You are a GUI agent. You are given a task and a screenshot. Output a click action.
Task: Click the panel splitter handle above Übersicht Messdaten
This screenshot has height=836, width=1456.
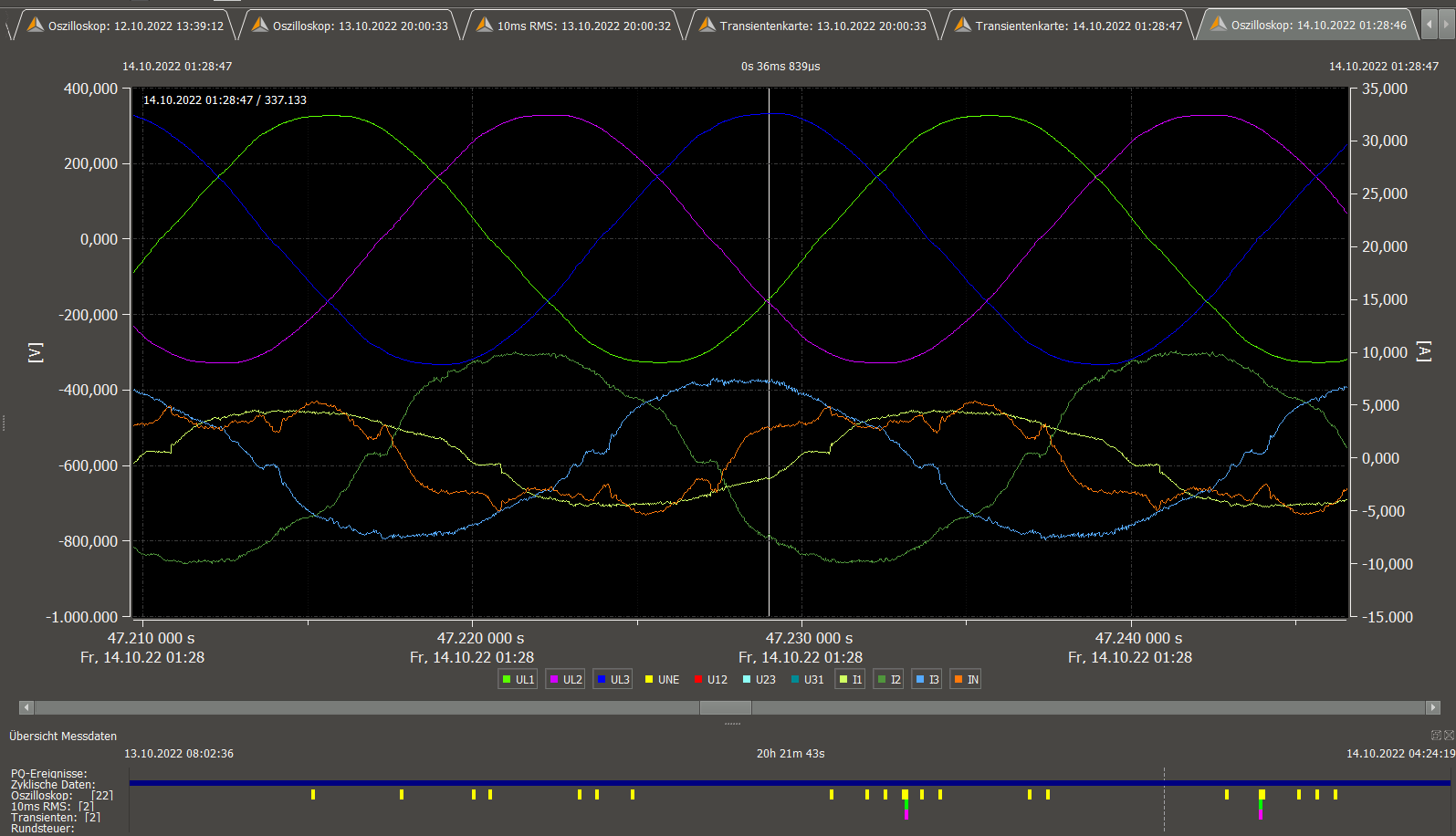pos(732,724)
